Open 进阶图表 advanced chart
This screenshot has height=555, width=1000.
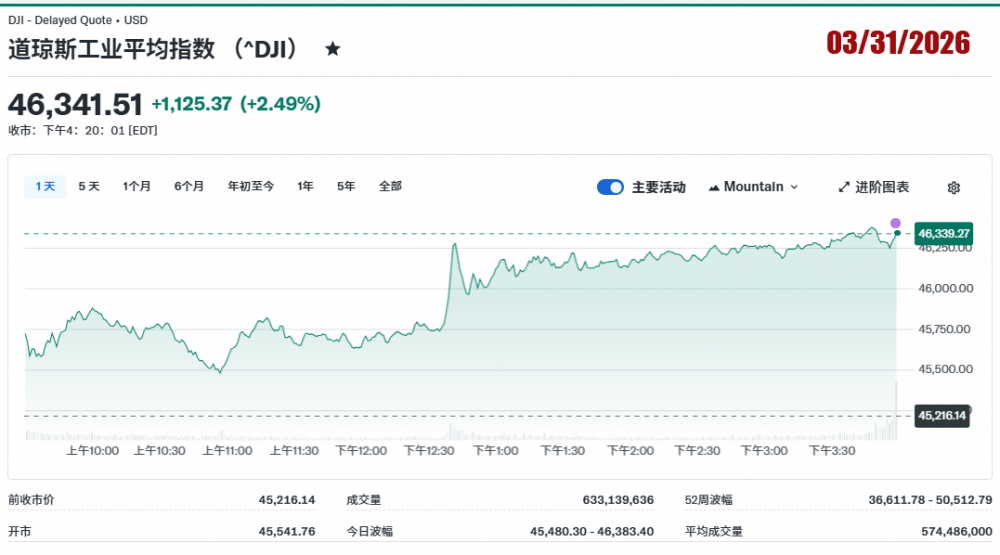coord(873,187)
